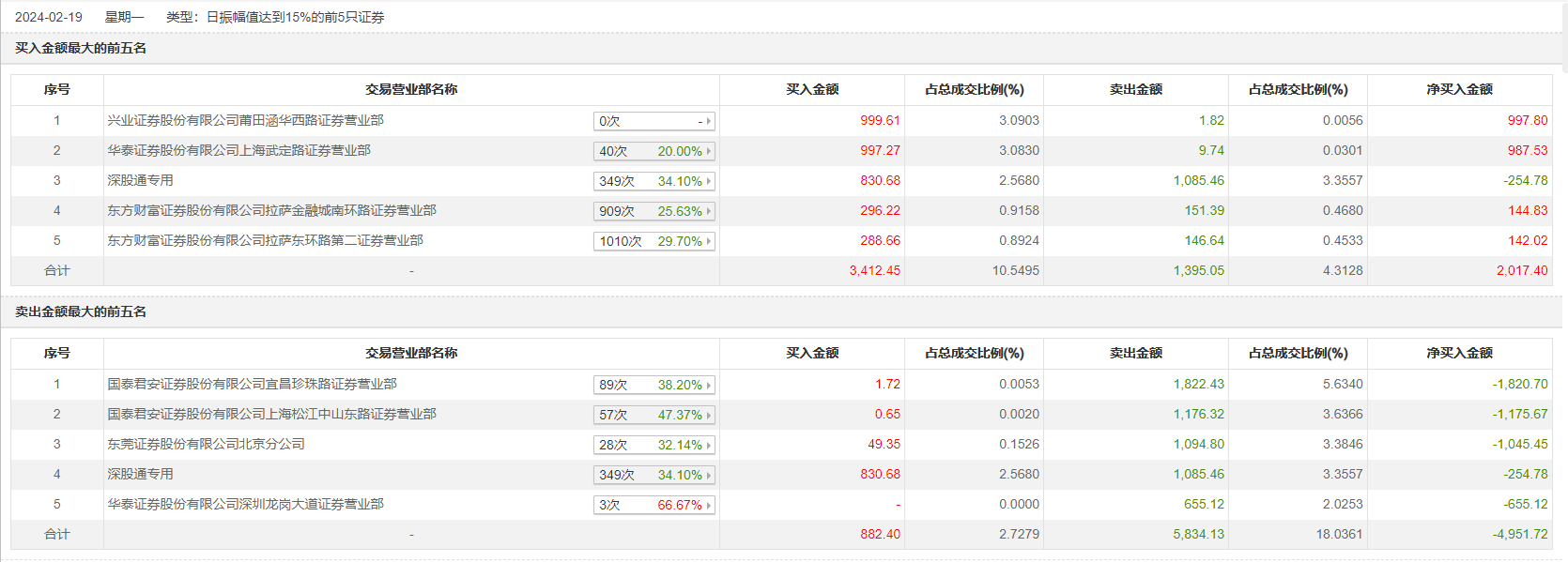The image size is (1568, 562).
Task: Open 兴业证券莆田涵华西路证券营业部 link
Action: click(245, 120)
